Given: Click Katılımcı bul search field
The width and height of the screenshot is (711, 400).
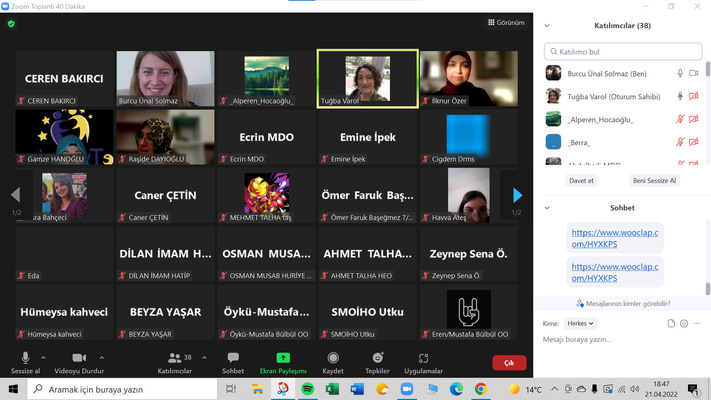Looking at the screenshot, I should tap(623, 52).
